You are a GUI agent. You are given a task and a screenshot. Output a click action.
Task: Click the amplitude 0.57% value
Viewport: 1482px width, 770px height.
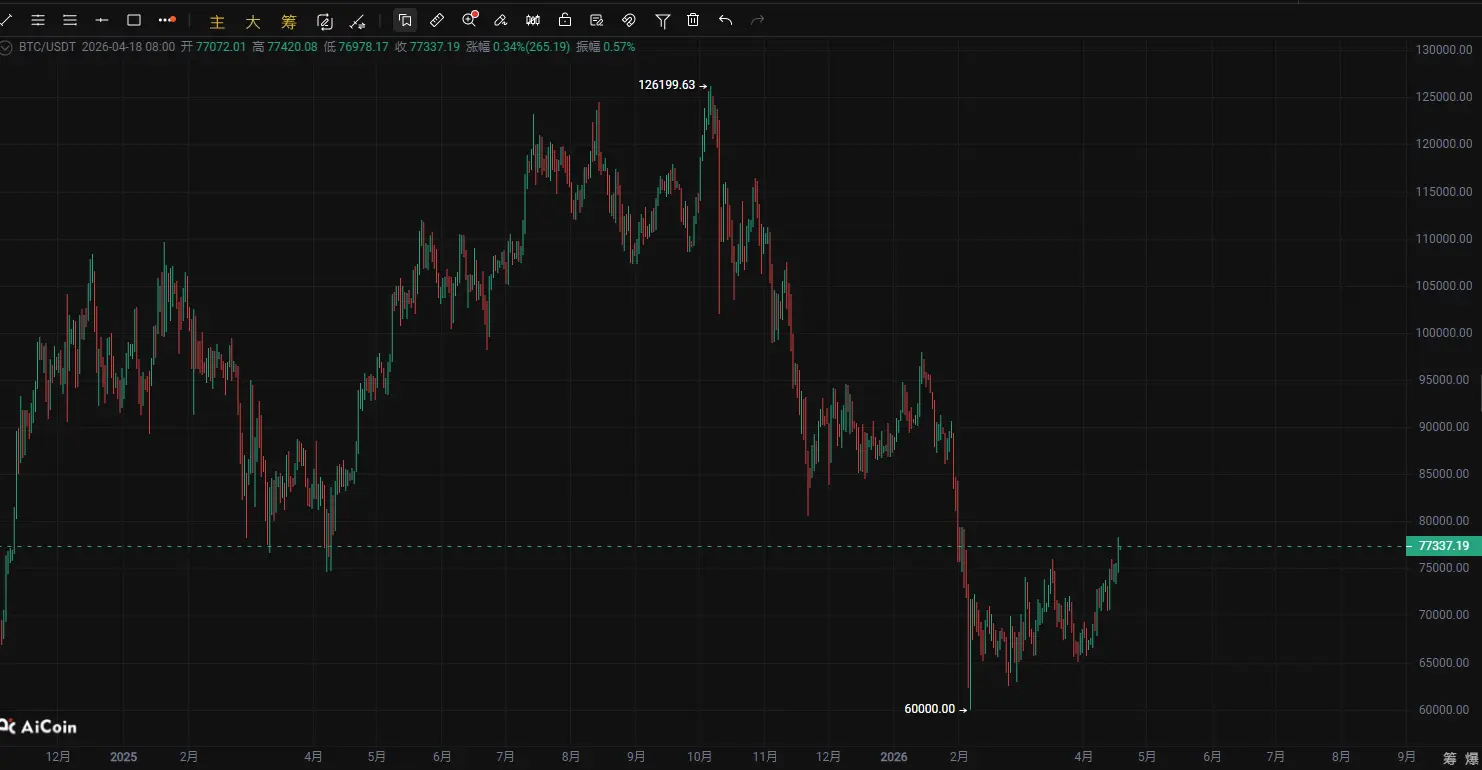tap(619, 47)
